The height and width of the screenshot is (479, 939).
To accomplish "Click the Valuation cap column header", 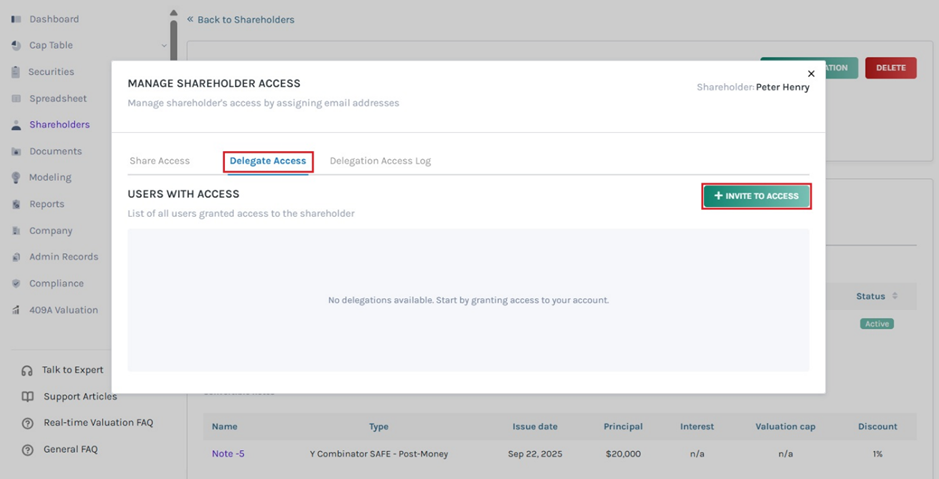I will (x=785, y=427).
